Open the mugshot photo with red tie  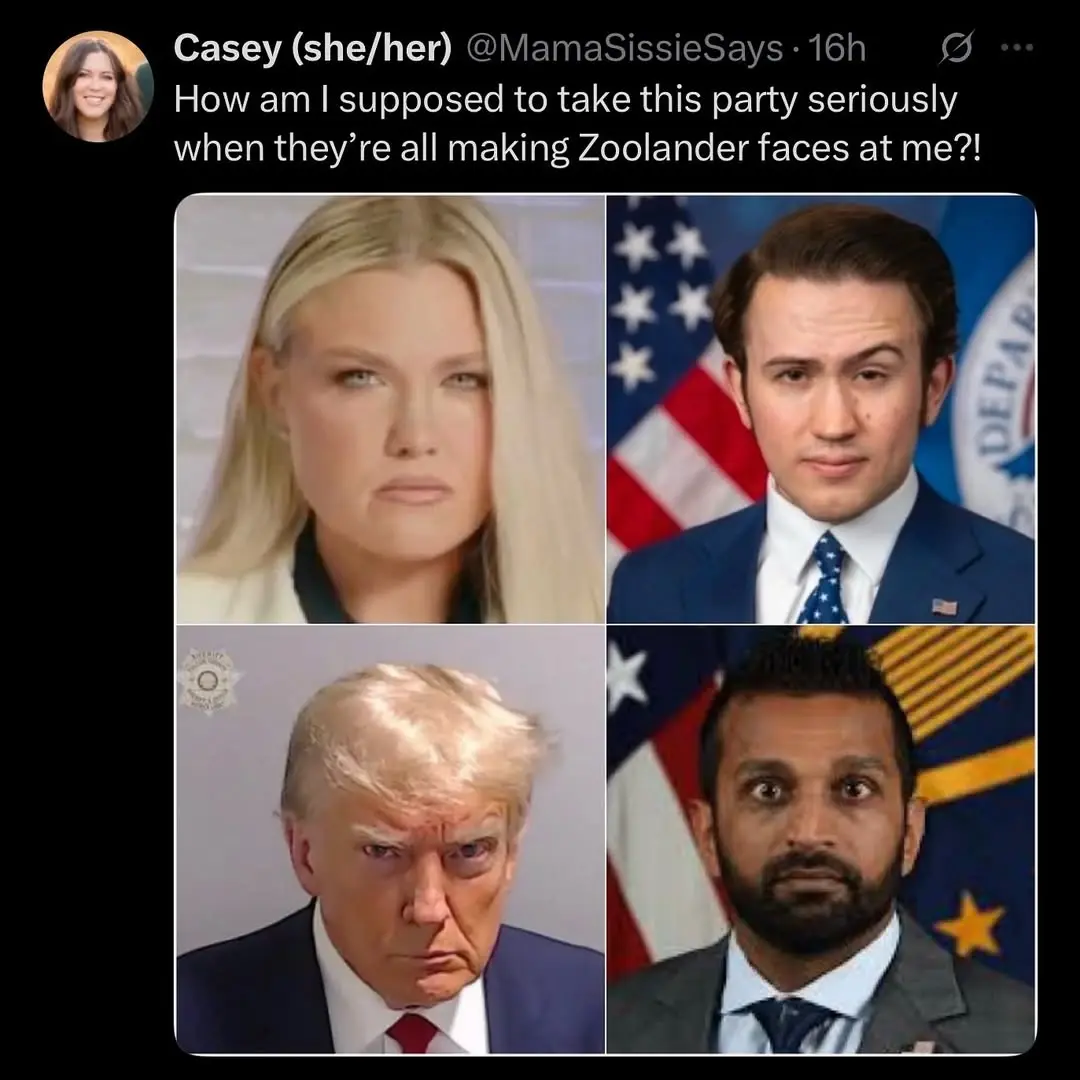391,840
